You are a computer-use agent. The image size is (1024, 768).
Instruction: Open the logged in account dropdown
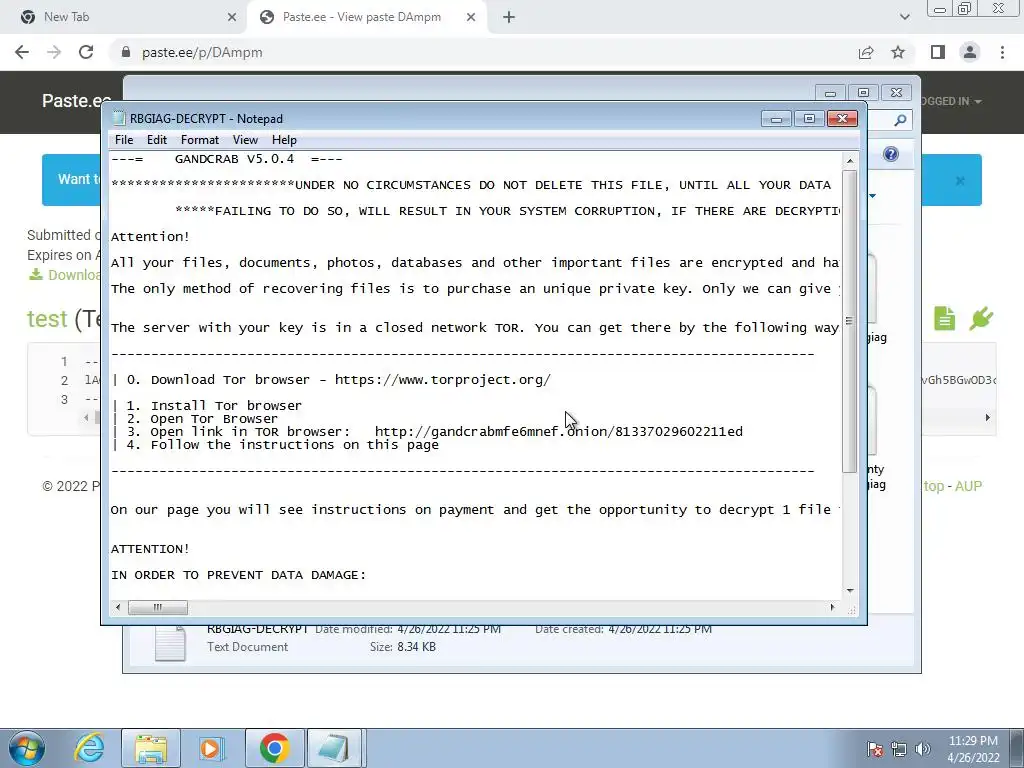click(951, 101)
